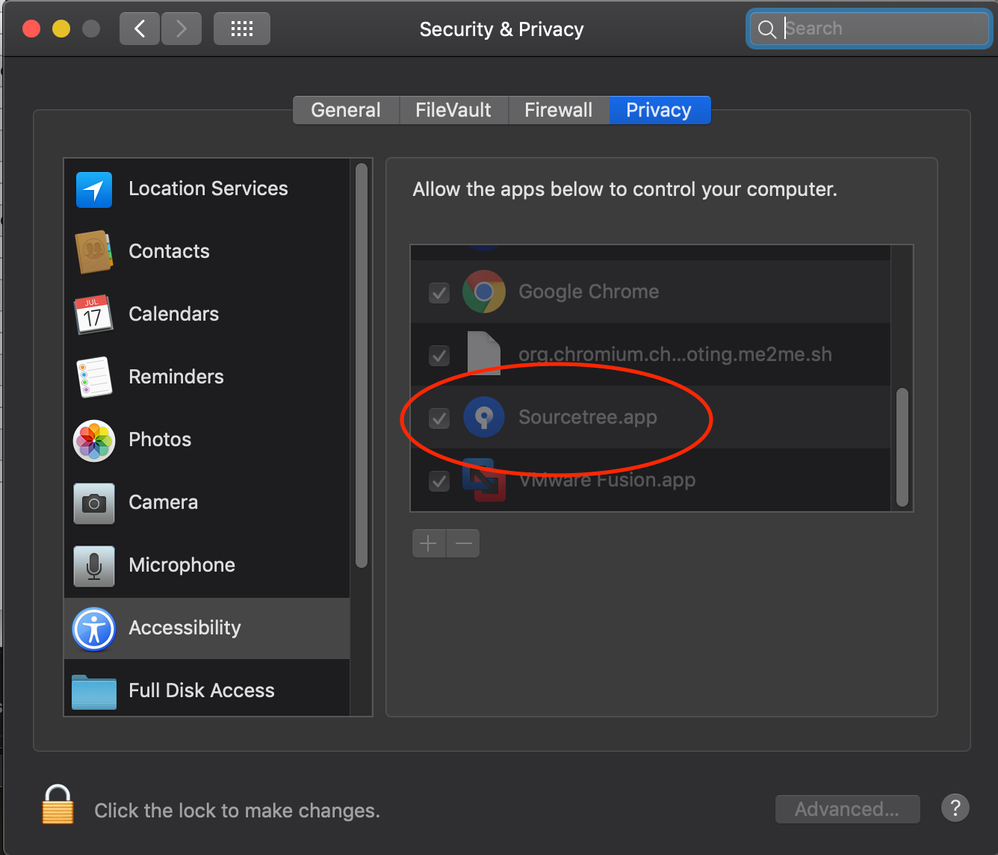Select Reminders in the sidebar
Viewport: 998px width, 855px height.
click(x=207, y=378)
